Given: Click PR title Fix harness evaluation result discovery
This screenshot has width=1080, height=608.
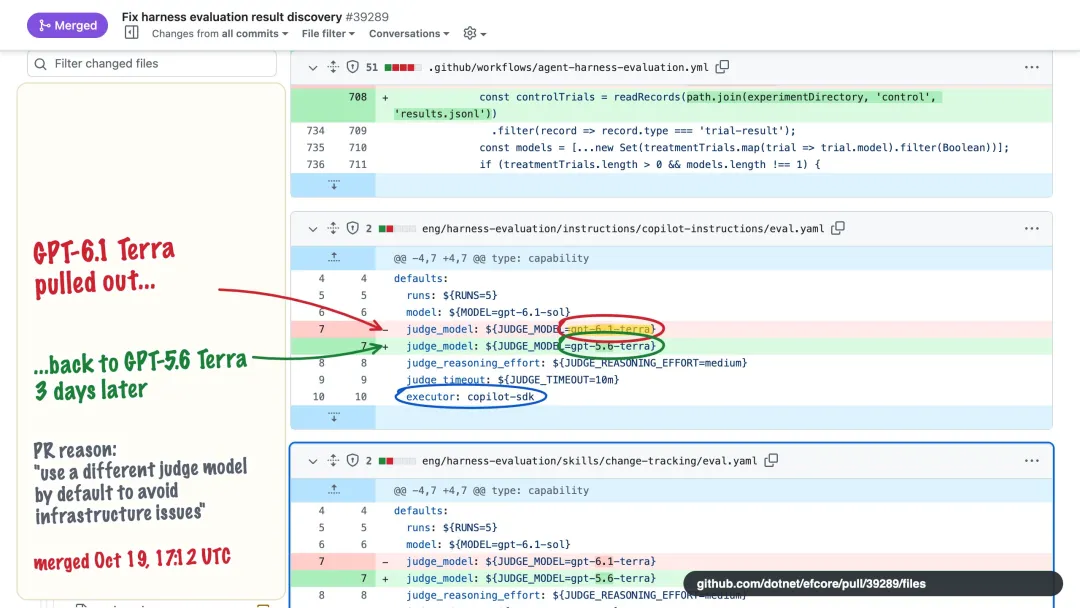Looking at the screenshot, I should (x=232, y=17).
